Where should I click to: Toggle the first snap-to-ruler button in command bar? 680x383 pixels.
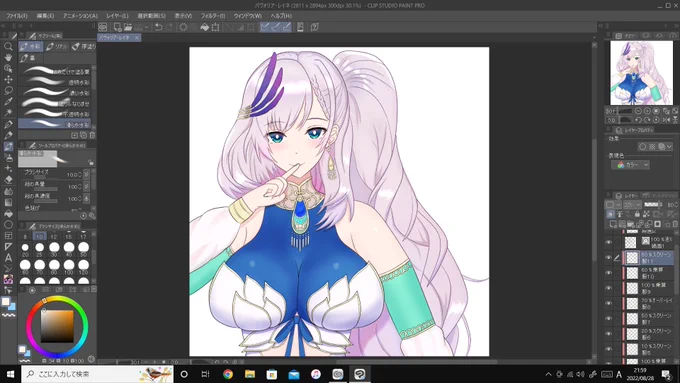[265, 27]
